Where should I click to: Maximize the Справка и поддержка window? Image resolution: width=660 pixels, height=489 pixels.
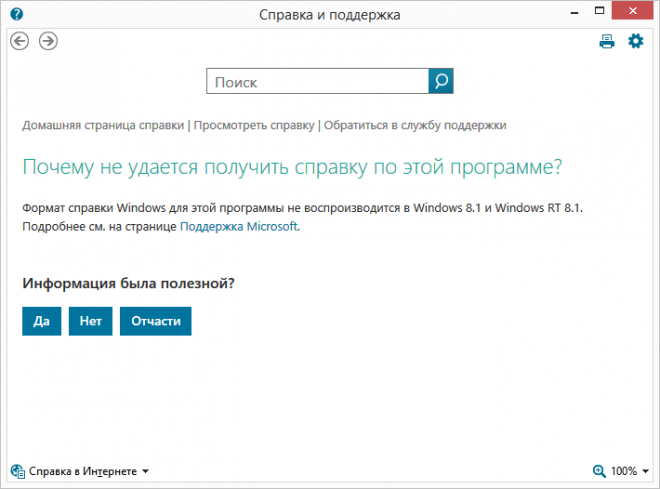(599, 11)
